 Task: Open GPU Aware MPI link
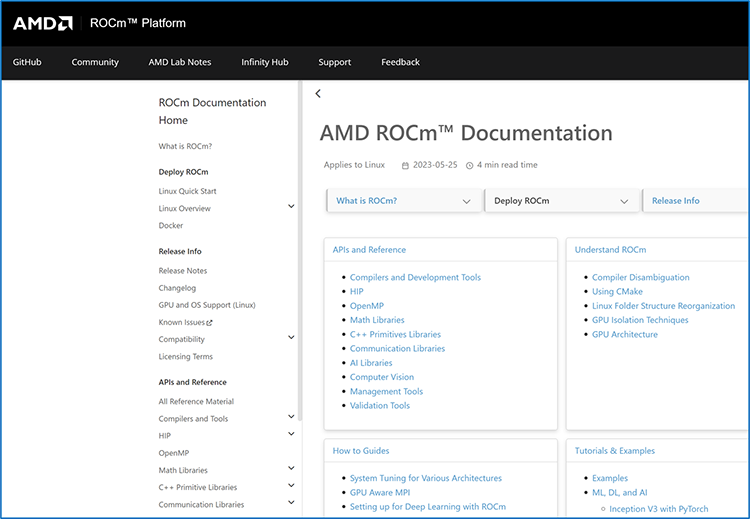pos(380,492)
